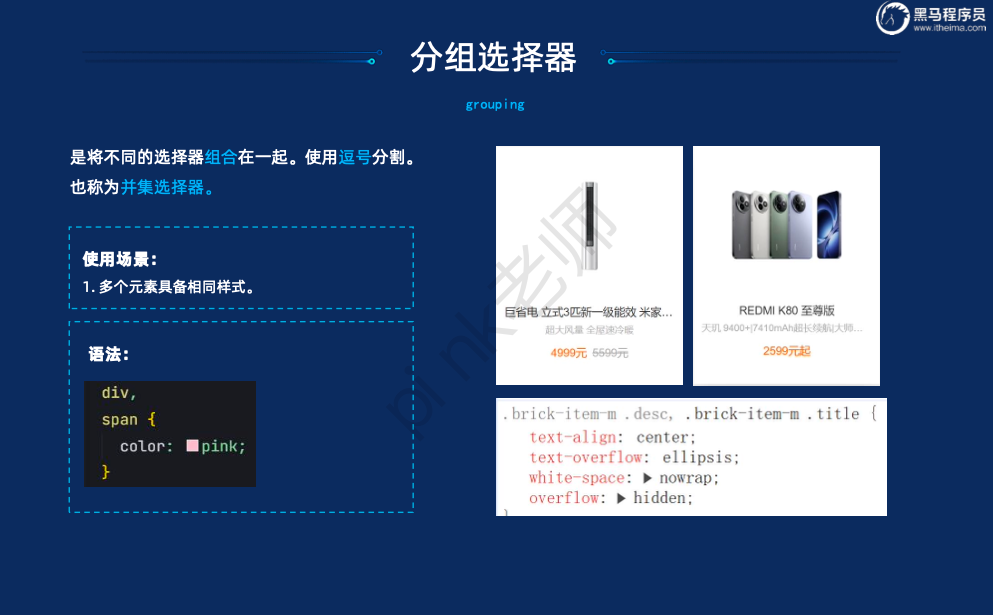Click the 分组选择器 slide title
Screen dimensions: 993x615
[x=493, y=58]
